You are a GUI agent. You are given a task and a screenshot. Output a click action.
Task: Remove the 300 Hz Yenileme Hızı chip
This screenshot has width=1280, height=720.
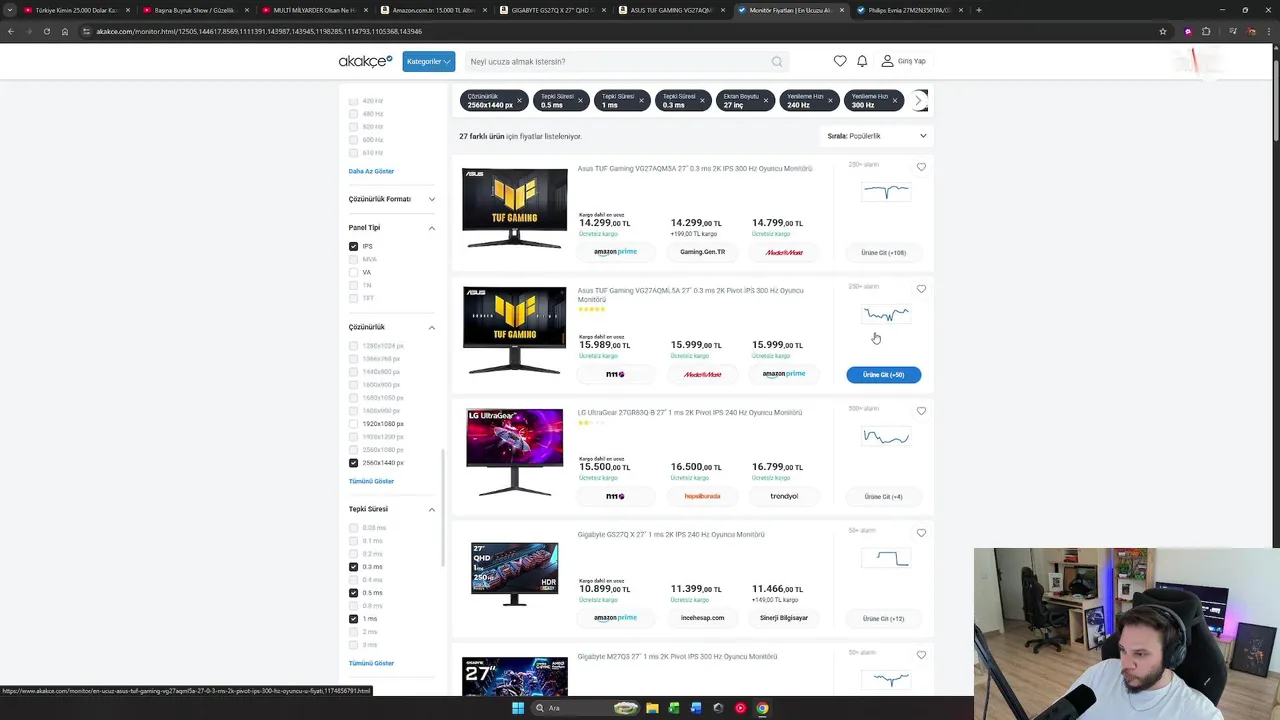tap(894, 100)
